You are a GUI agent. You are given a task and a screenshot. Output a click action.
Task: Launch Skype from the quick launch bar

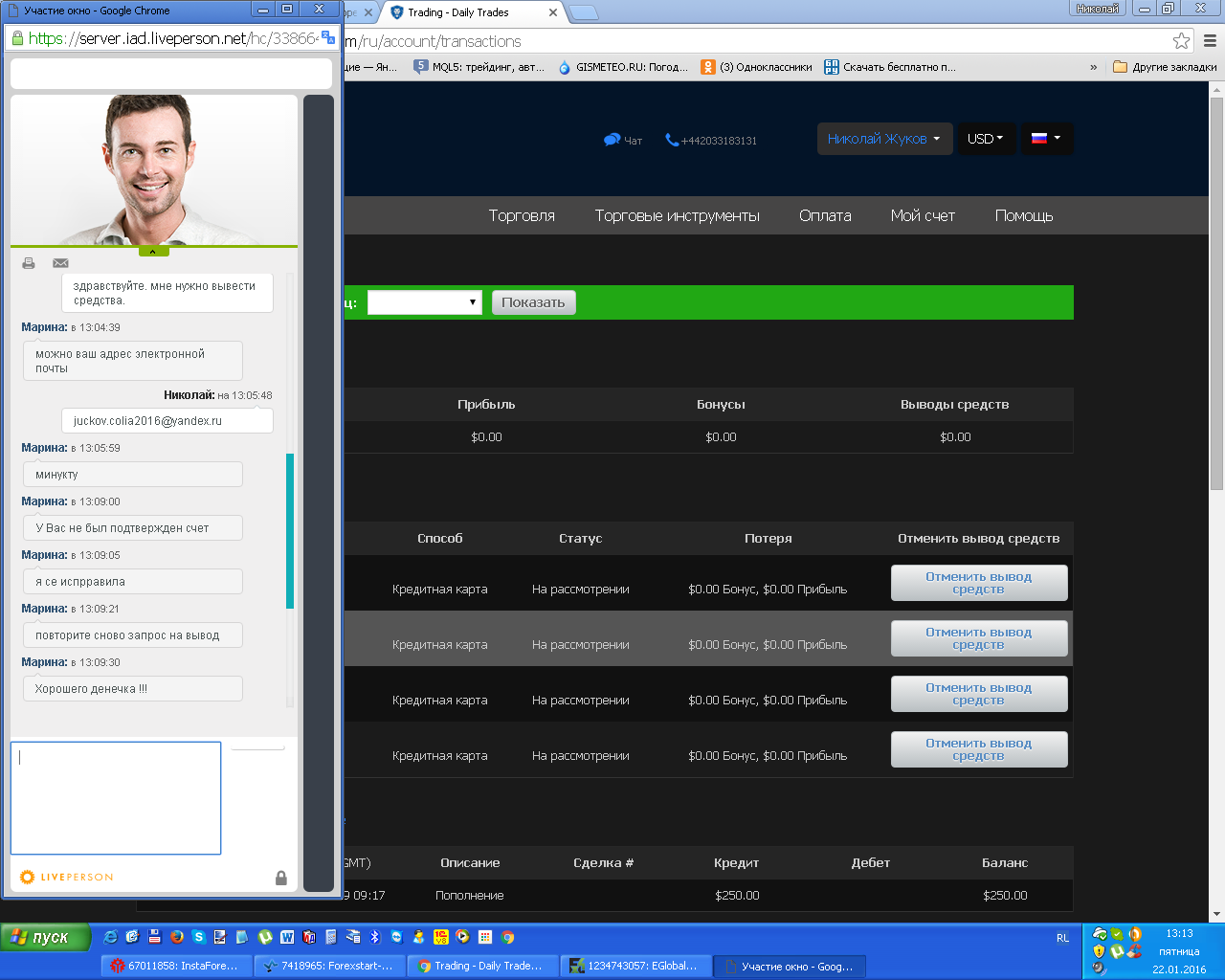(x=198, y=937)
